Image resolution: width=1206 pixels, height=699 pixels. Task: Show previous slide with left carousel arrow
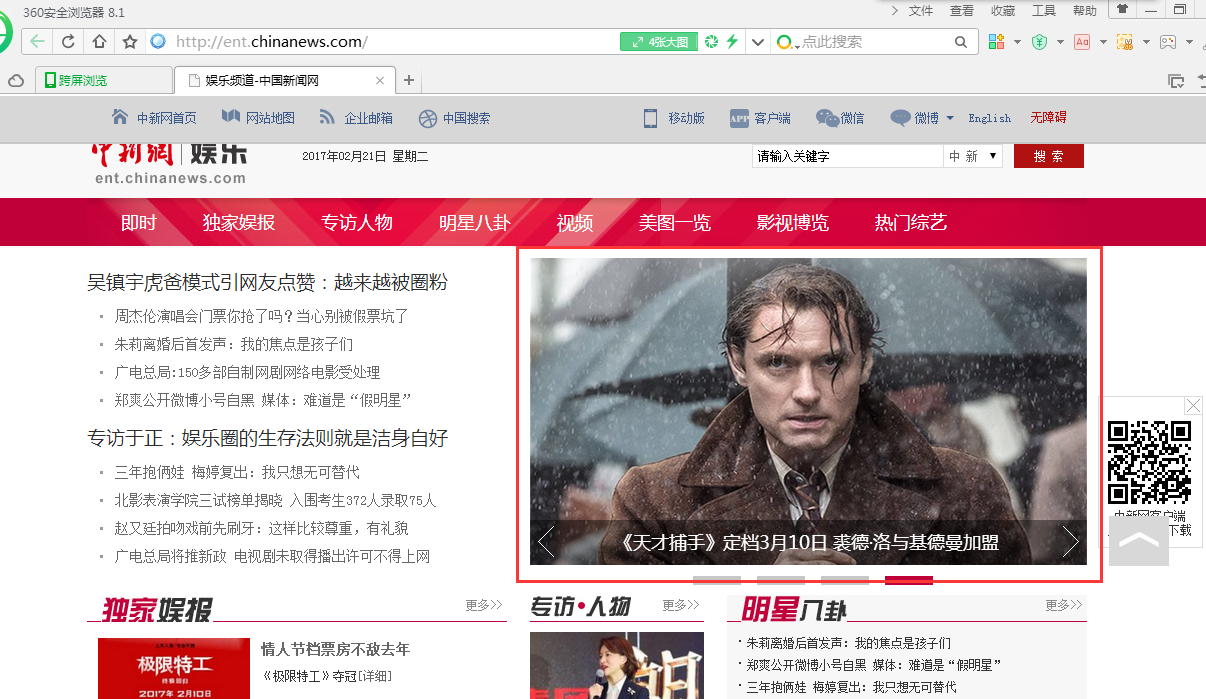[x=546, y=542]
